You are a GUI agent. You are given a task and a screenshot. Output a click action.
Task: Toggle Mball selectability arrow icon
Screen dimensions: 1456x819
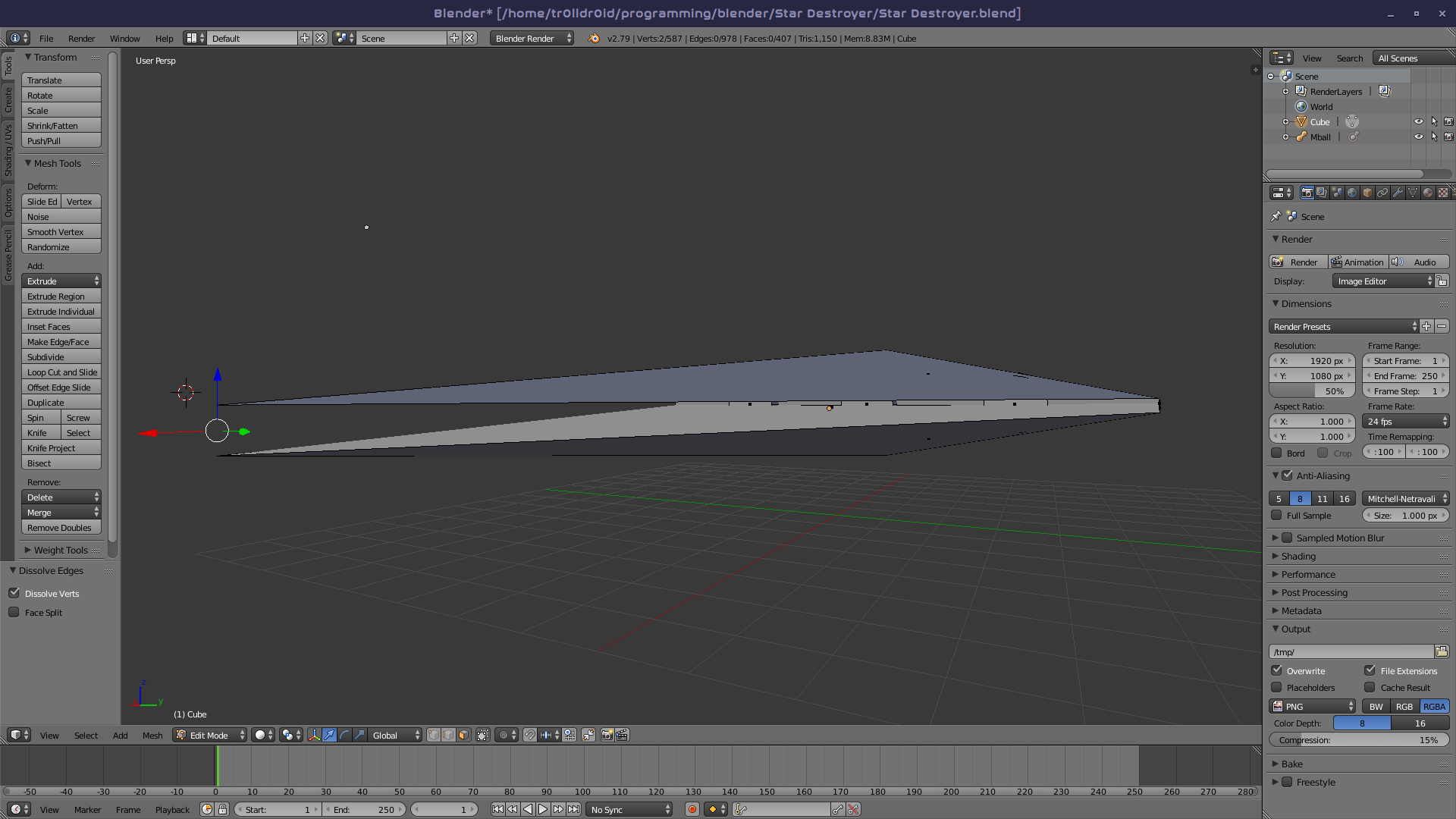[x=1434, y=136]
